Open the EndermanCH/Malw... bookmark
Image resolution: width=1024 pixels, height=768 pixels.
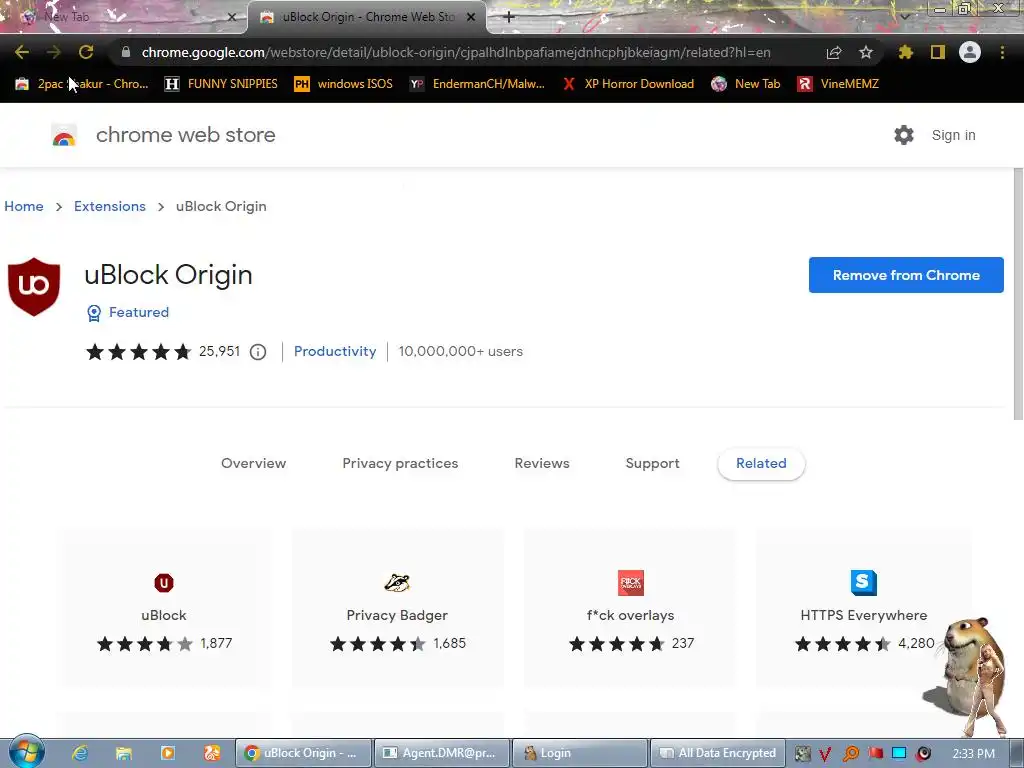point(477,84)
